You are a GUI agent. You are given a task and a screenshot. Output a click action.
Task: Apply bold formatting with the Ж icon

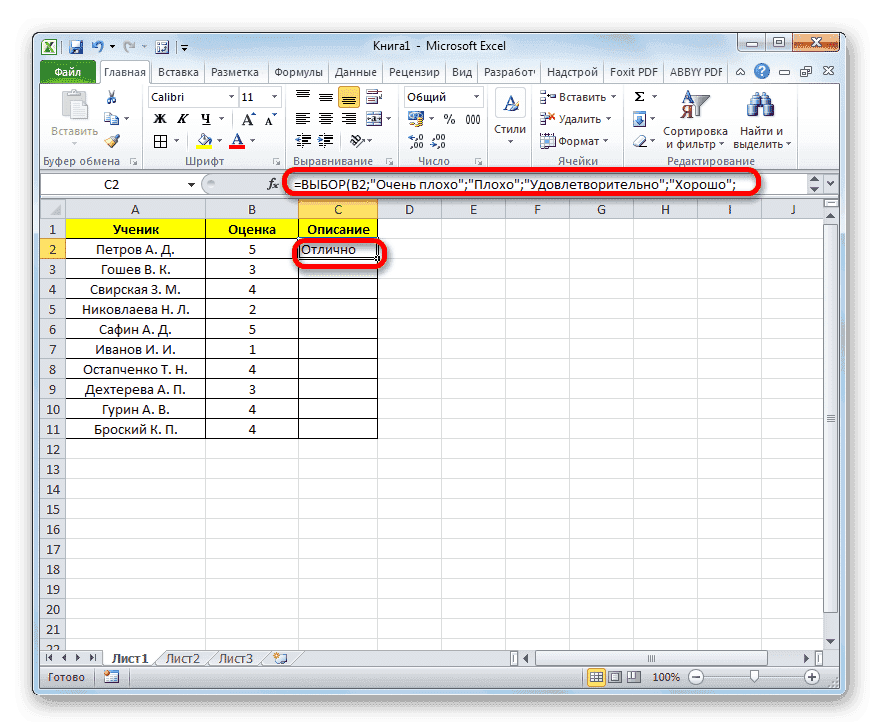click(x=159, y=119)
